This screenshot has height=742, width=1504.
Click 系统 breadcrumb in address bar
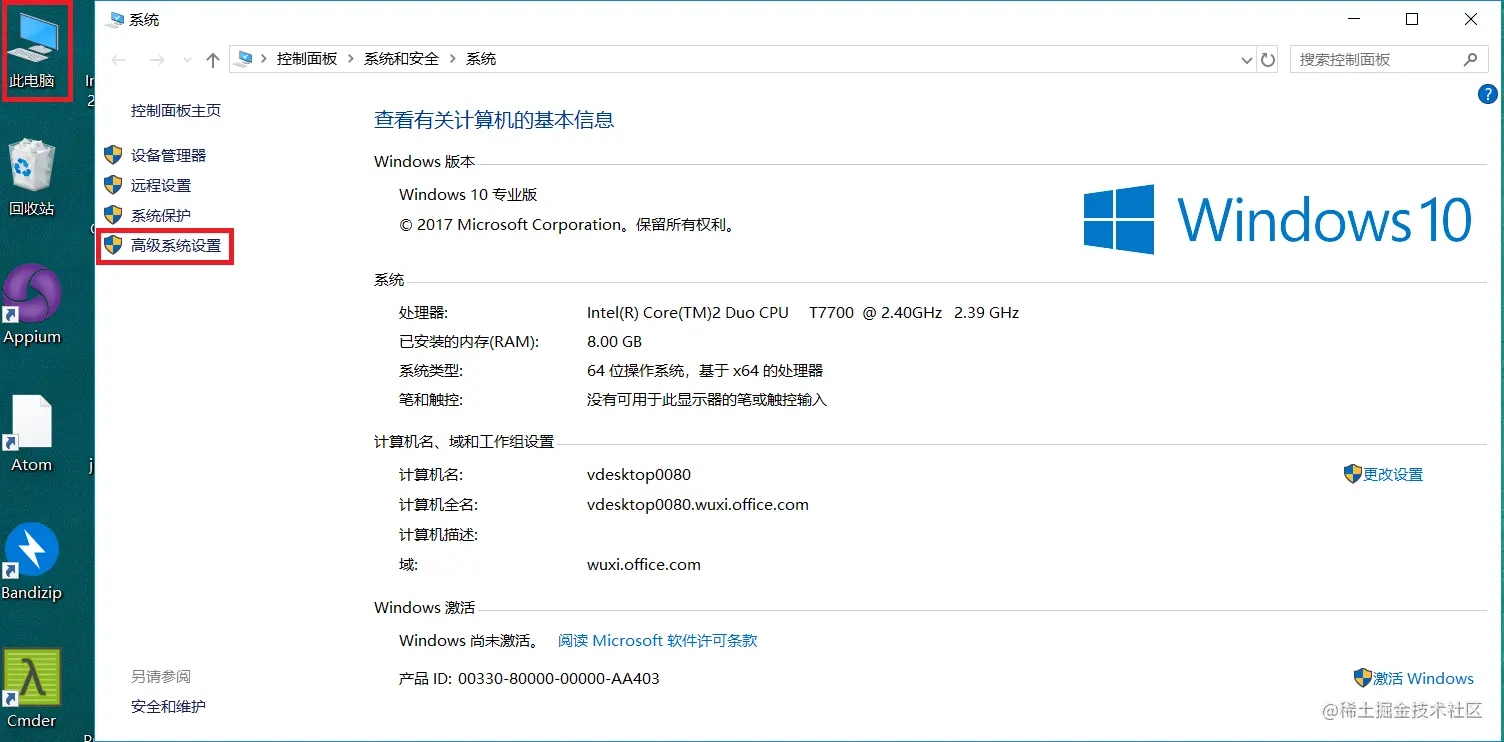coord(481,59)
